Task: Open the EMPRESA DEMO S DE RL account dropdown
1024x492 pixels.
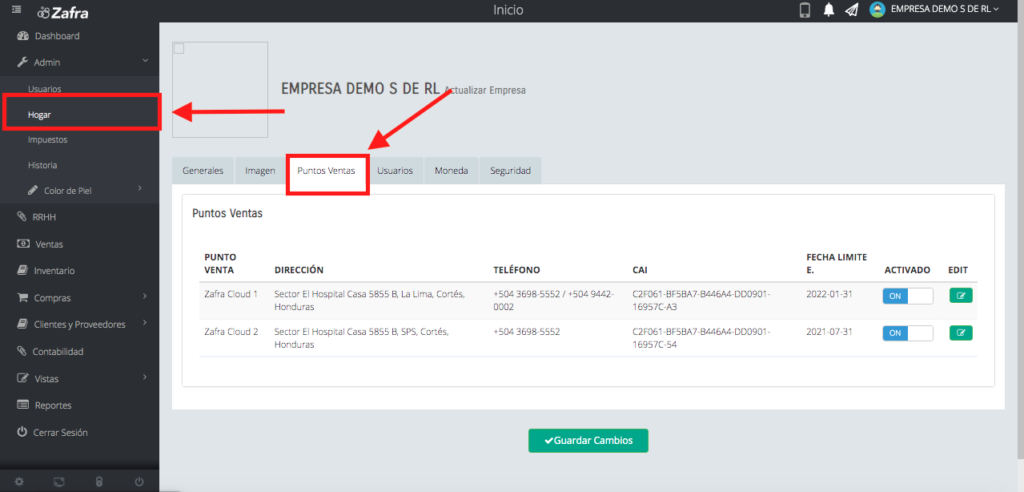Action: pyautogui.click(x=944, y=10)
